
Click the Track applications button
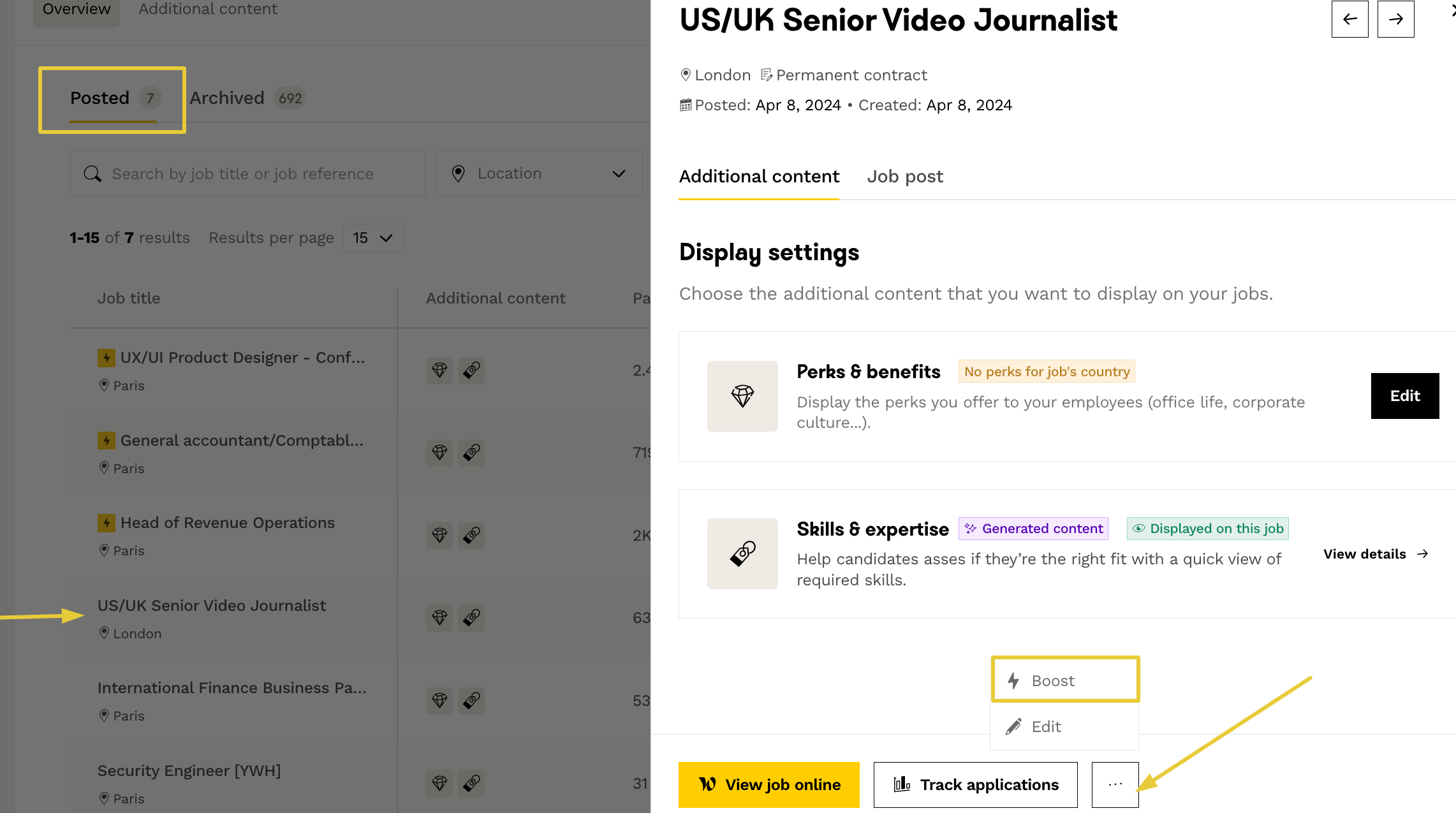tap(975, 784)
